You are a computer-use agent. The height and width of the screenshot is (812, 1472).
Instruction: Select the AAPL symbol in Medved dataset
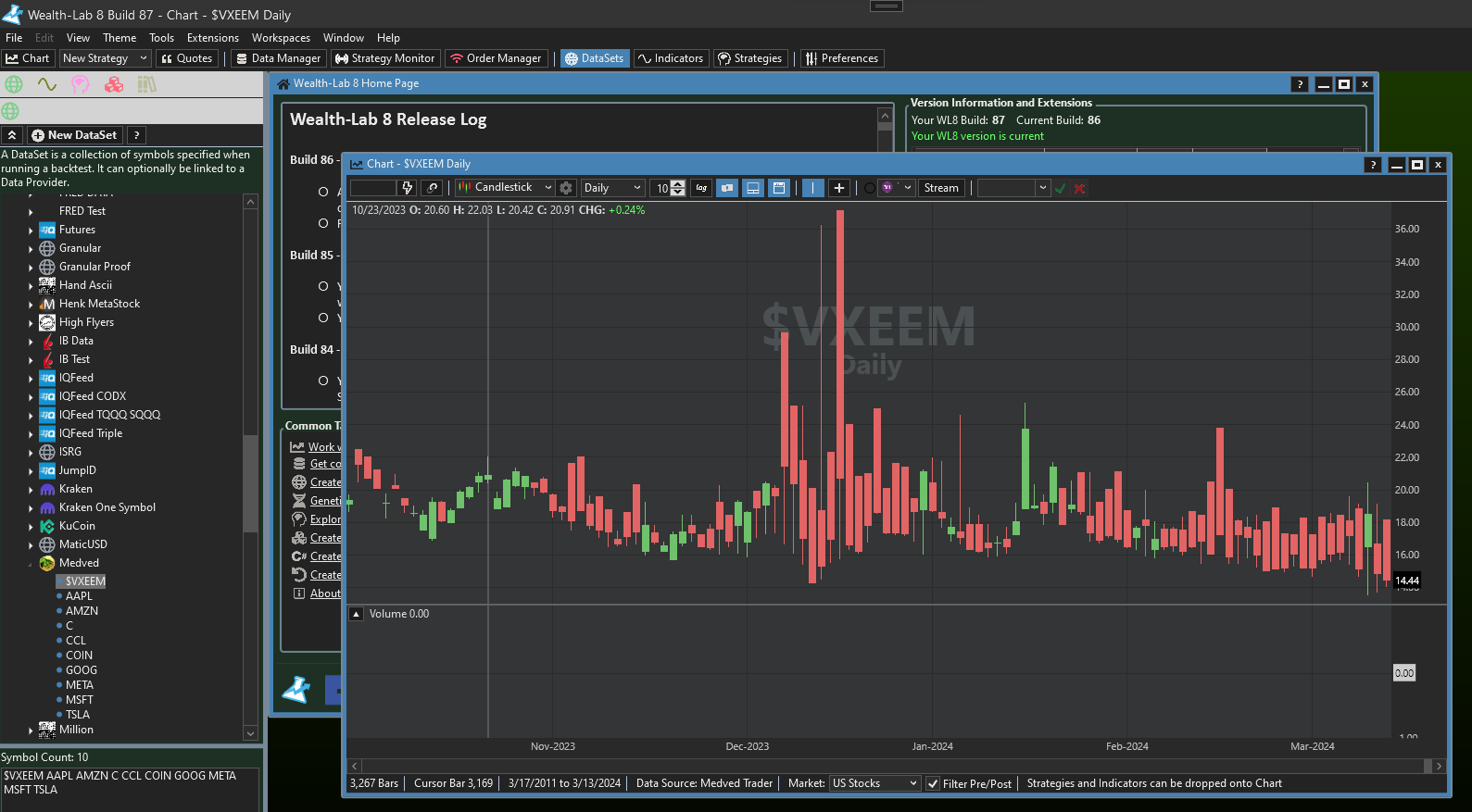[79, 596]
